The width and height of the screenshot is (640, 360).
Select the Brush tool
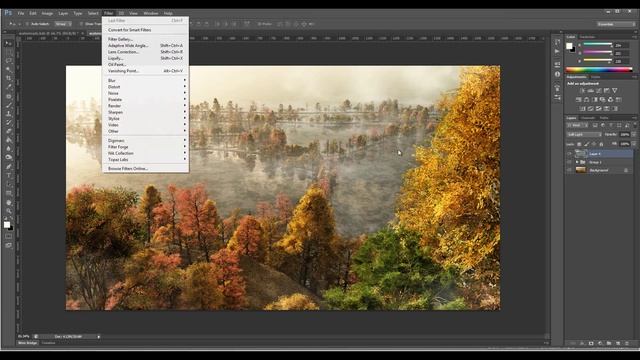[x=9, y=105]
